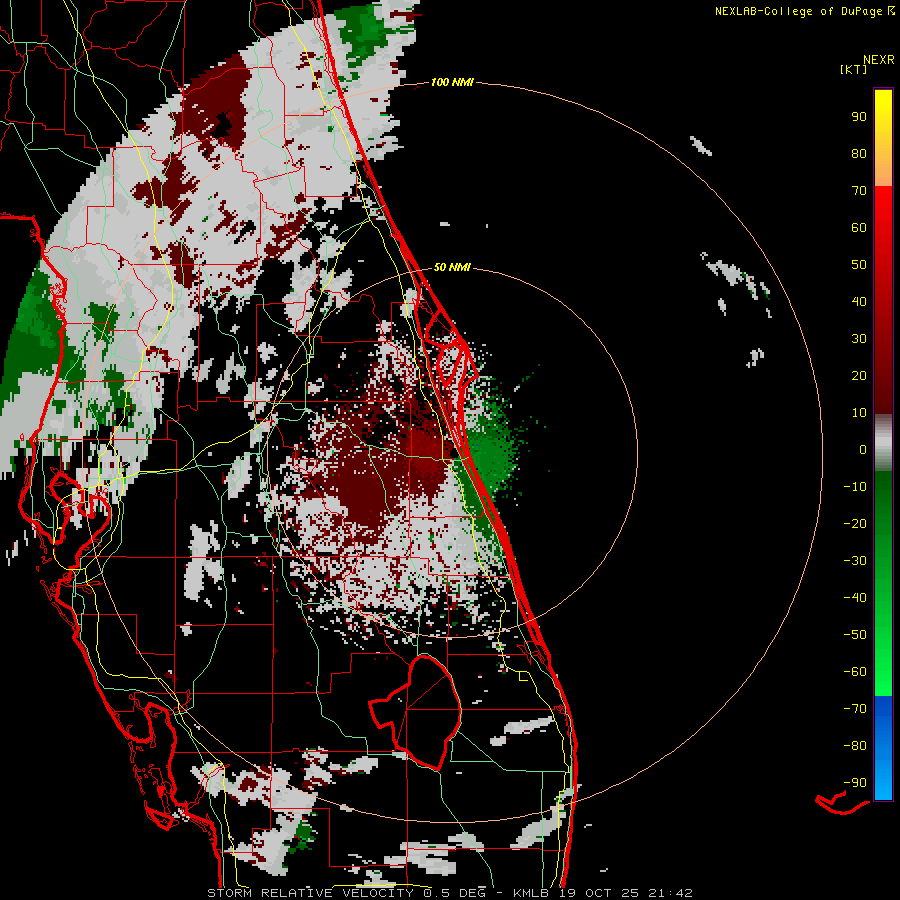
Task: Select the 100 NMI range ring label
Action: (x=452, y=83)
